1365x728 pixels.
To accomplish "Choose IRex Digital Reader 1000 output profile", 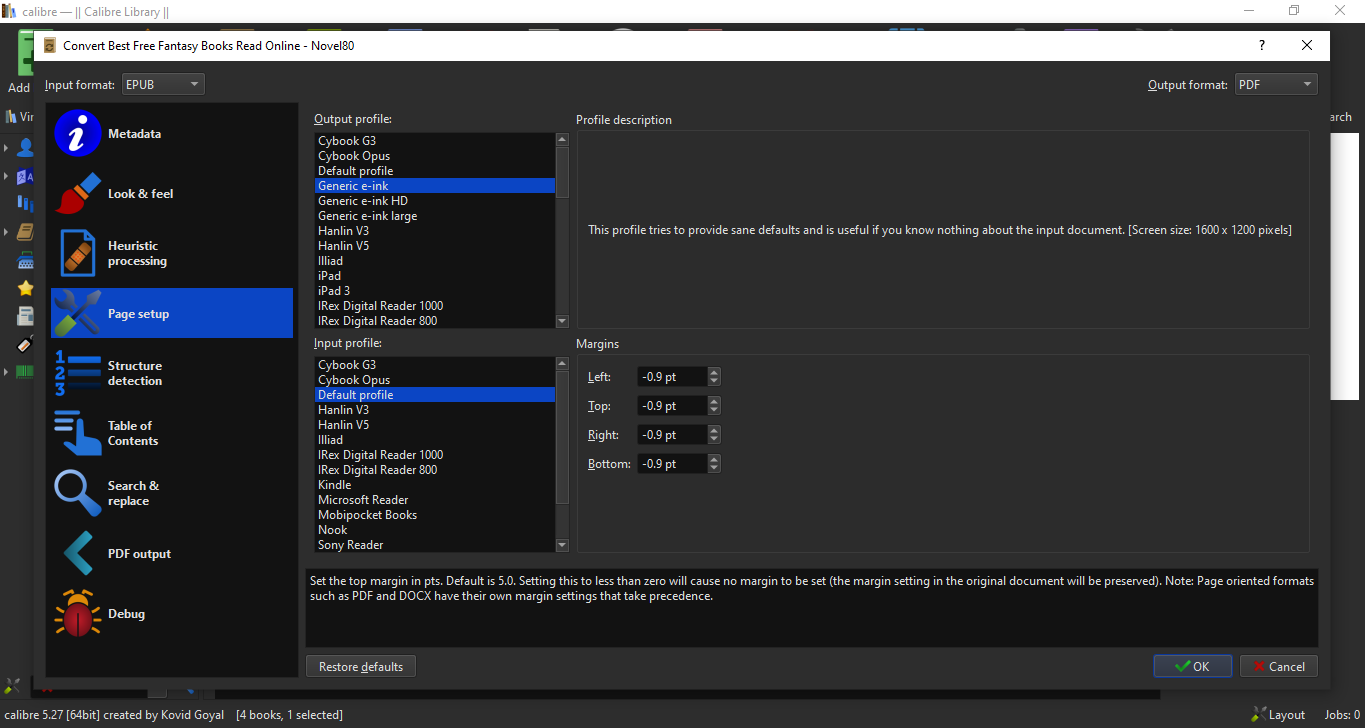I will tap(435, 306).
